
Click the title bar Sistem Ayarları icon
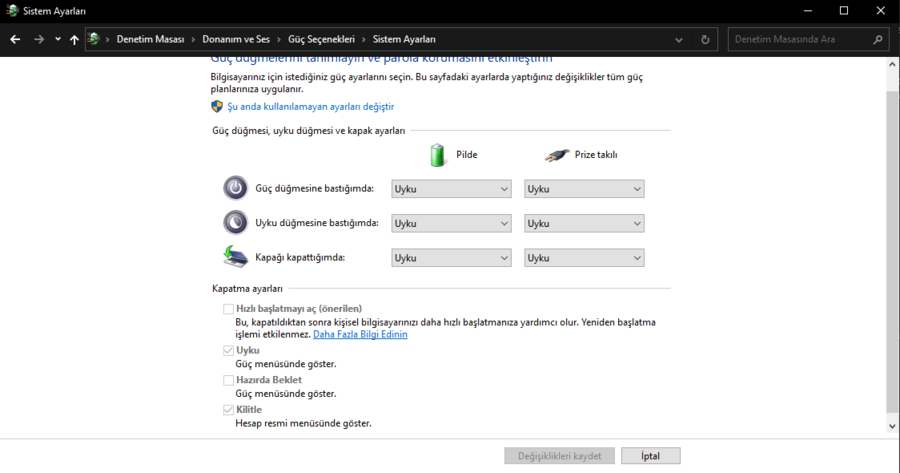pyautogui.click(x=12, y=11)
